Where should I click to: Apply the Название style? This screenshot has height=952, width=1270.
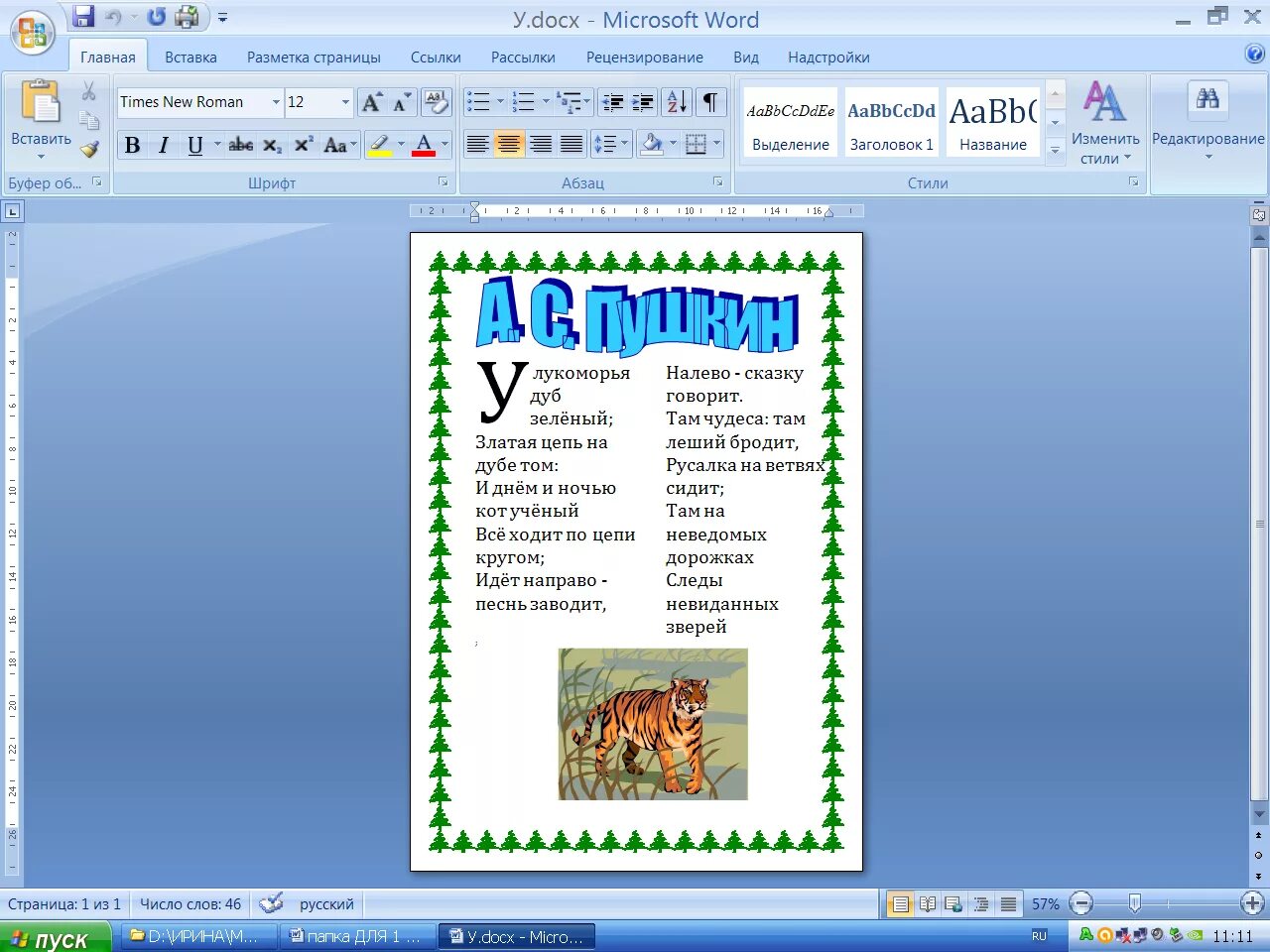click(992, 122)
